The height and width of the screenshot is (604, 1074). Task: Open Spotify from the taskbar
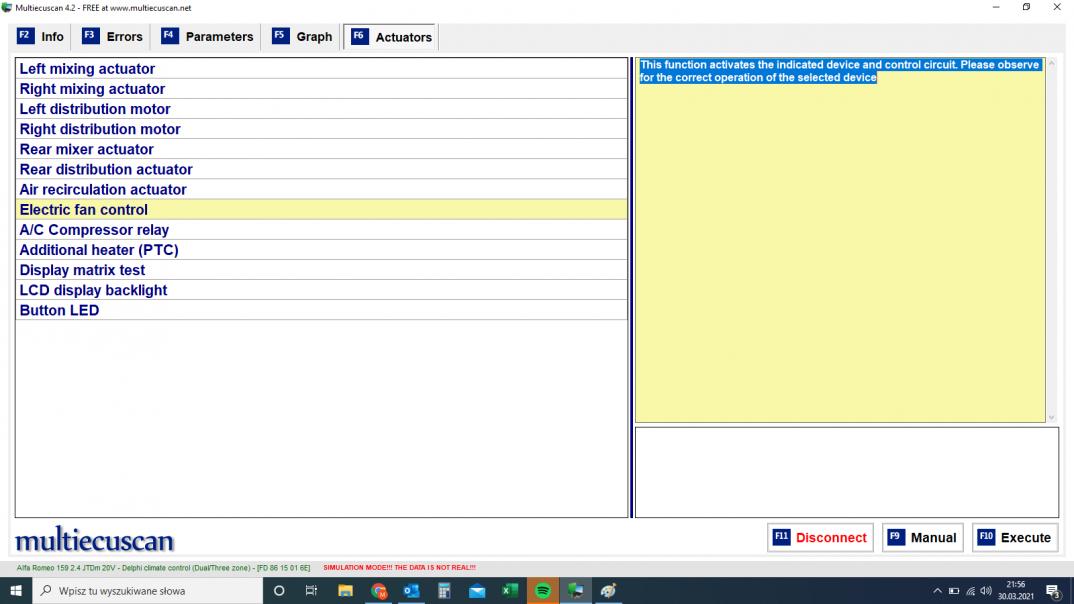[x=542, y=590]
